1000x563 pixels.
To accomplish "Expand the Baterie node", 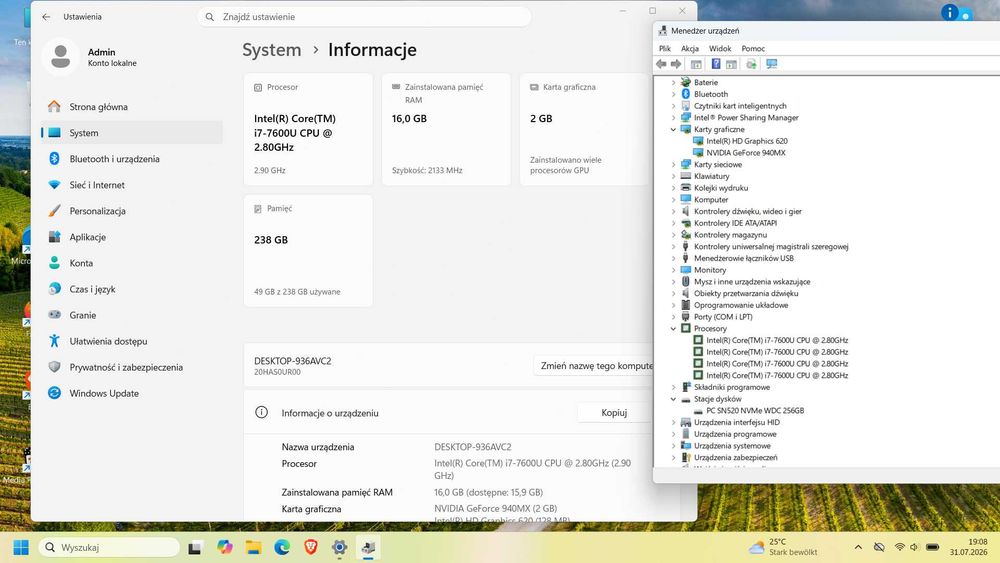I will click(673, 82).
